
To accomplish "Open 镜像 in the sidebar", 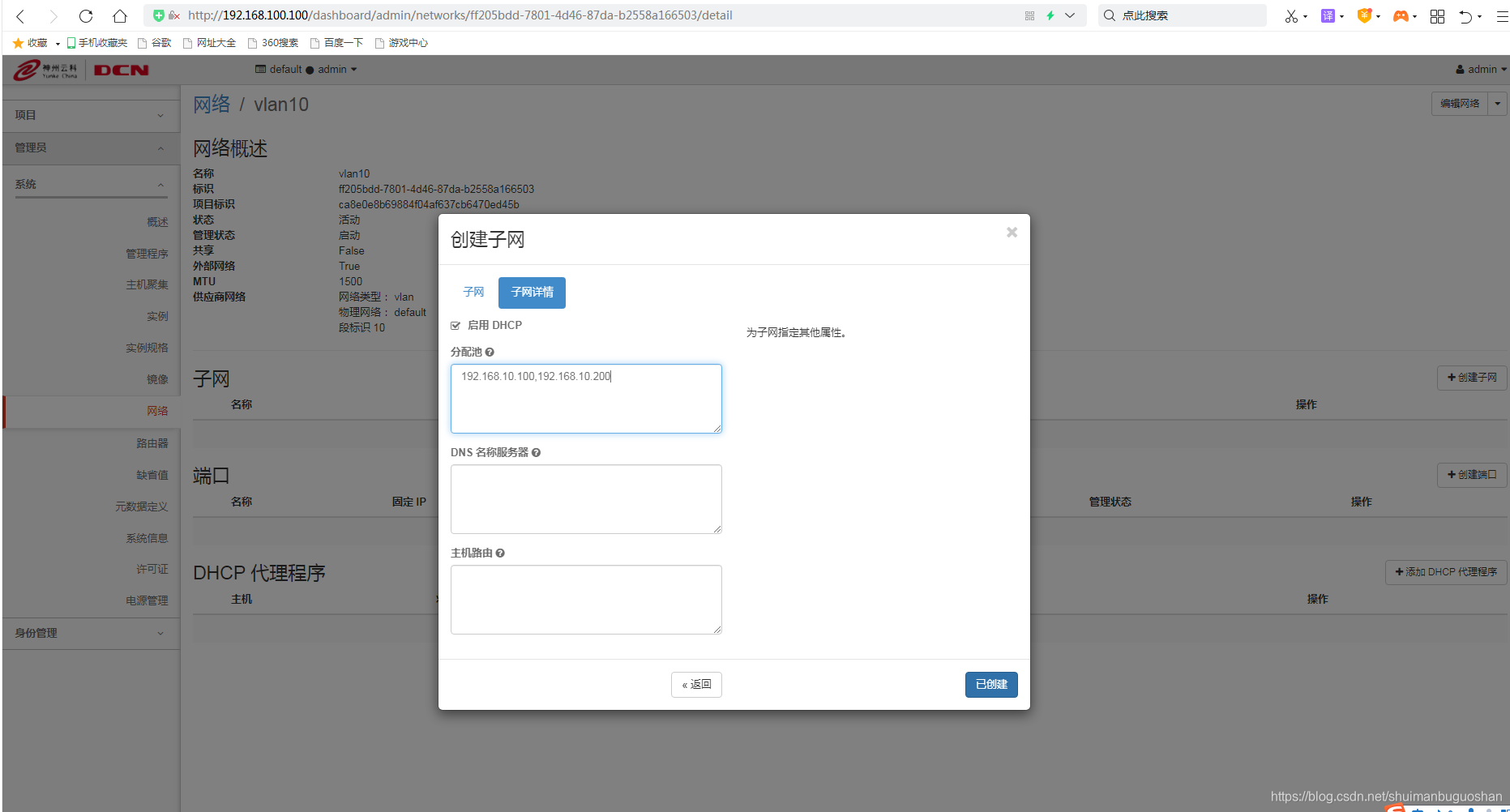I will (157, 379).
